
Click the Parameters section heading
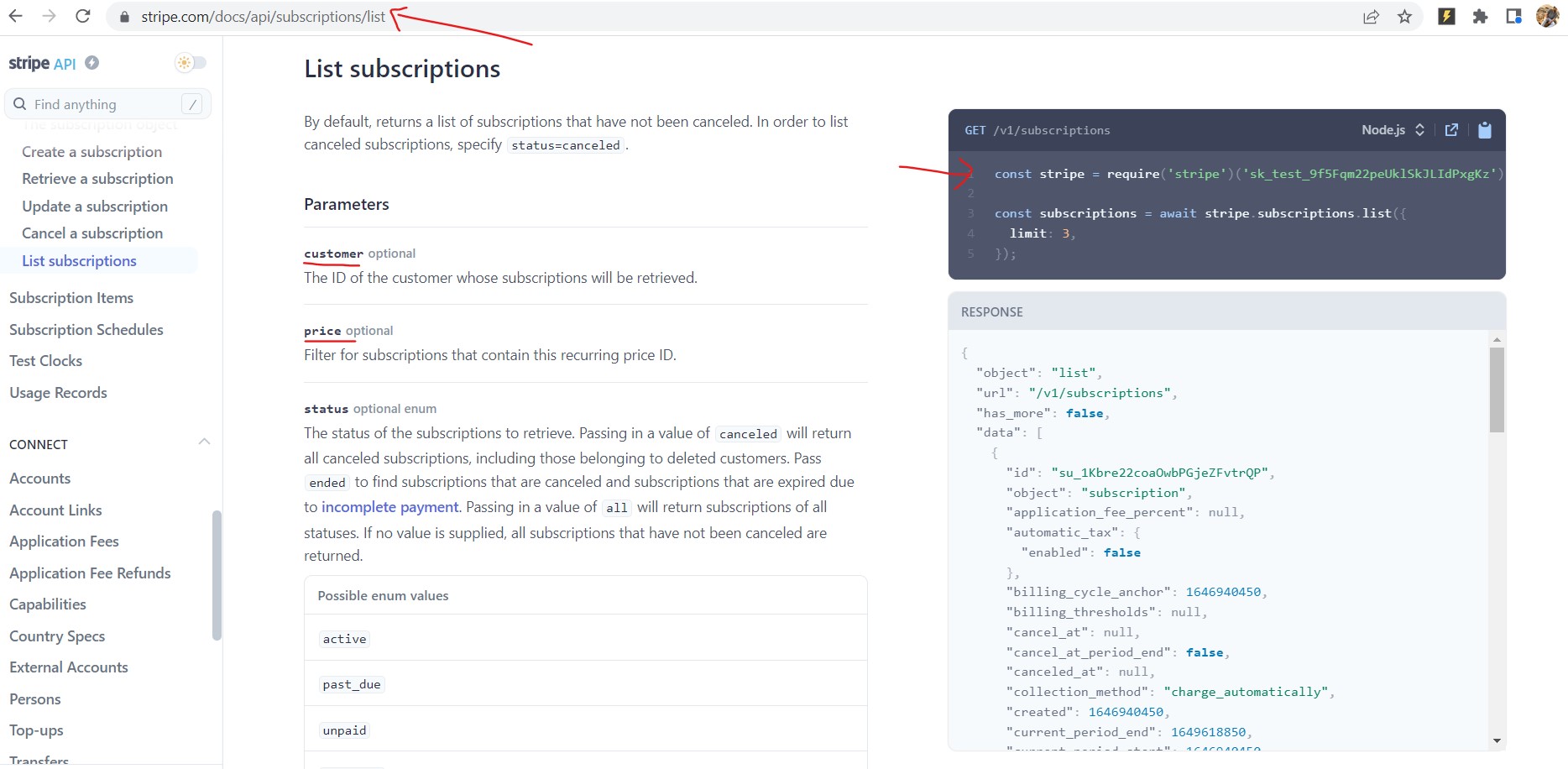pyautogui.click(x=347, y=204)
